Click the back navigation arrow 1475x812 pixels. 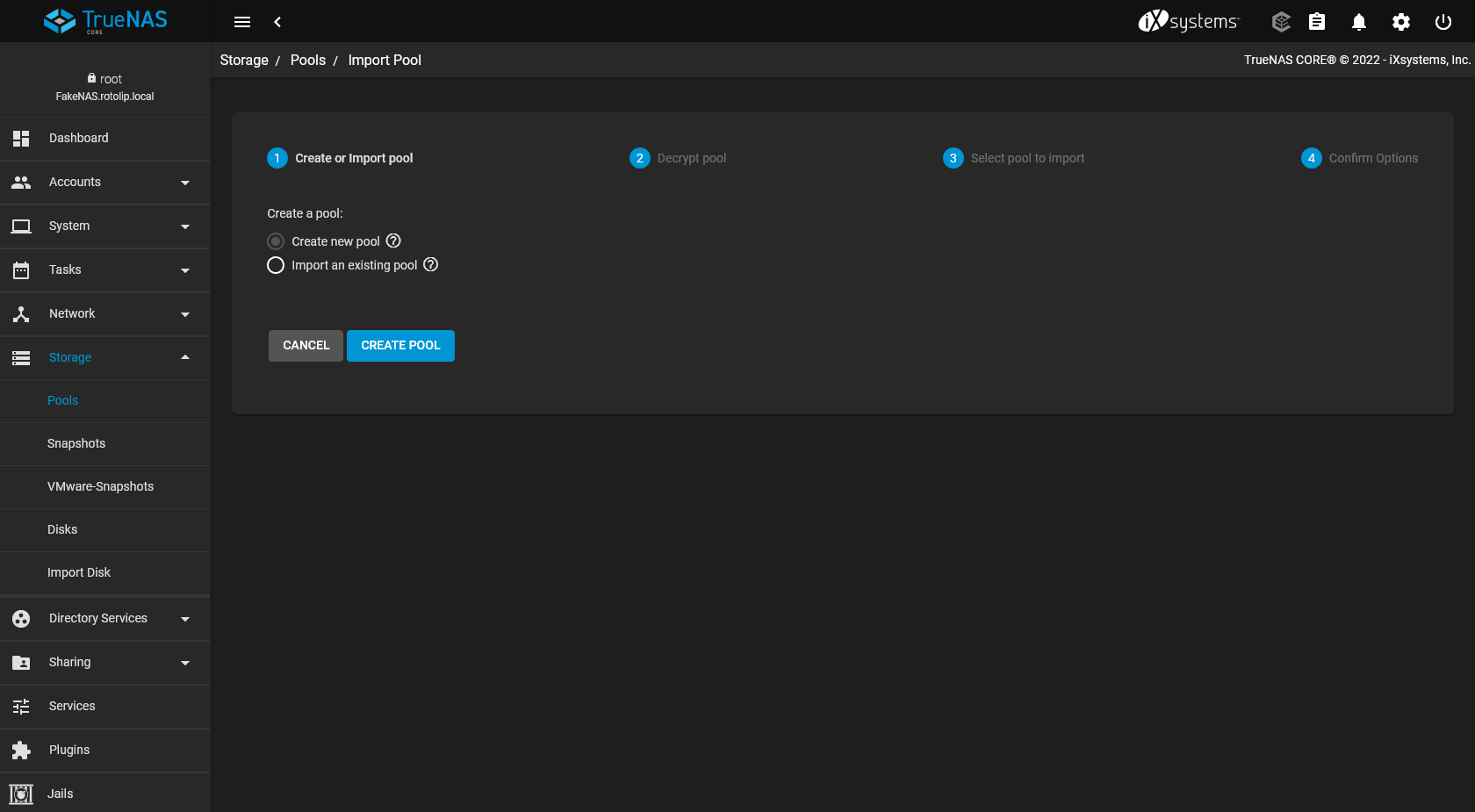[277, 21]
